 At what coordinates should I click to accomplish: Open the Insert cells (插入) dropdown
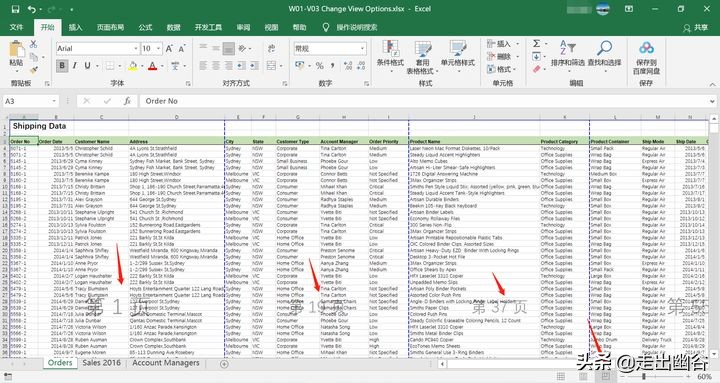point(503,44)
